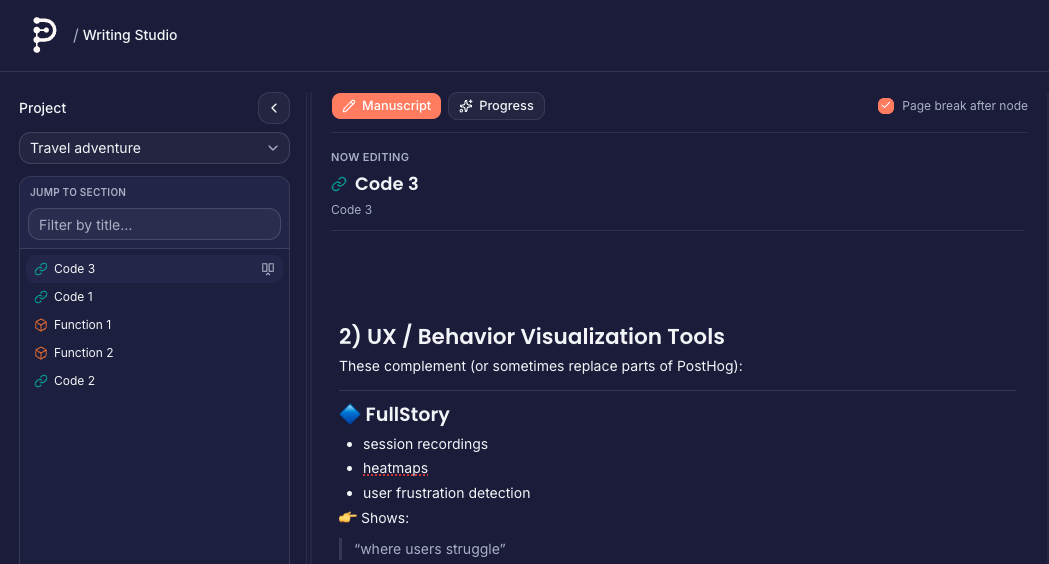
Task: Click the link icon beside Code 2
Action: (x=41, y=381)
